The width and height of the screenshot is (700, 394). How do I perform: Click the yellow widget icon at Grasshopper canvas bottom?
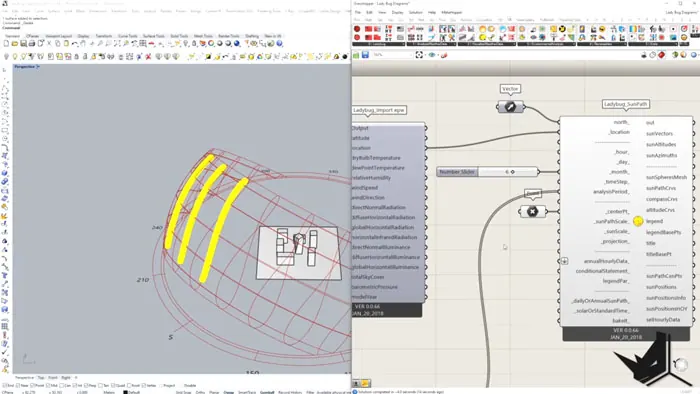[365, 383]
